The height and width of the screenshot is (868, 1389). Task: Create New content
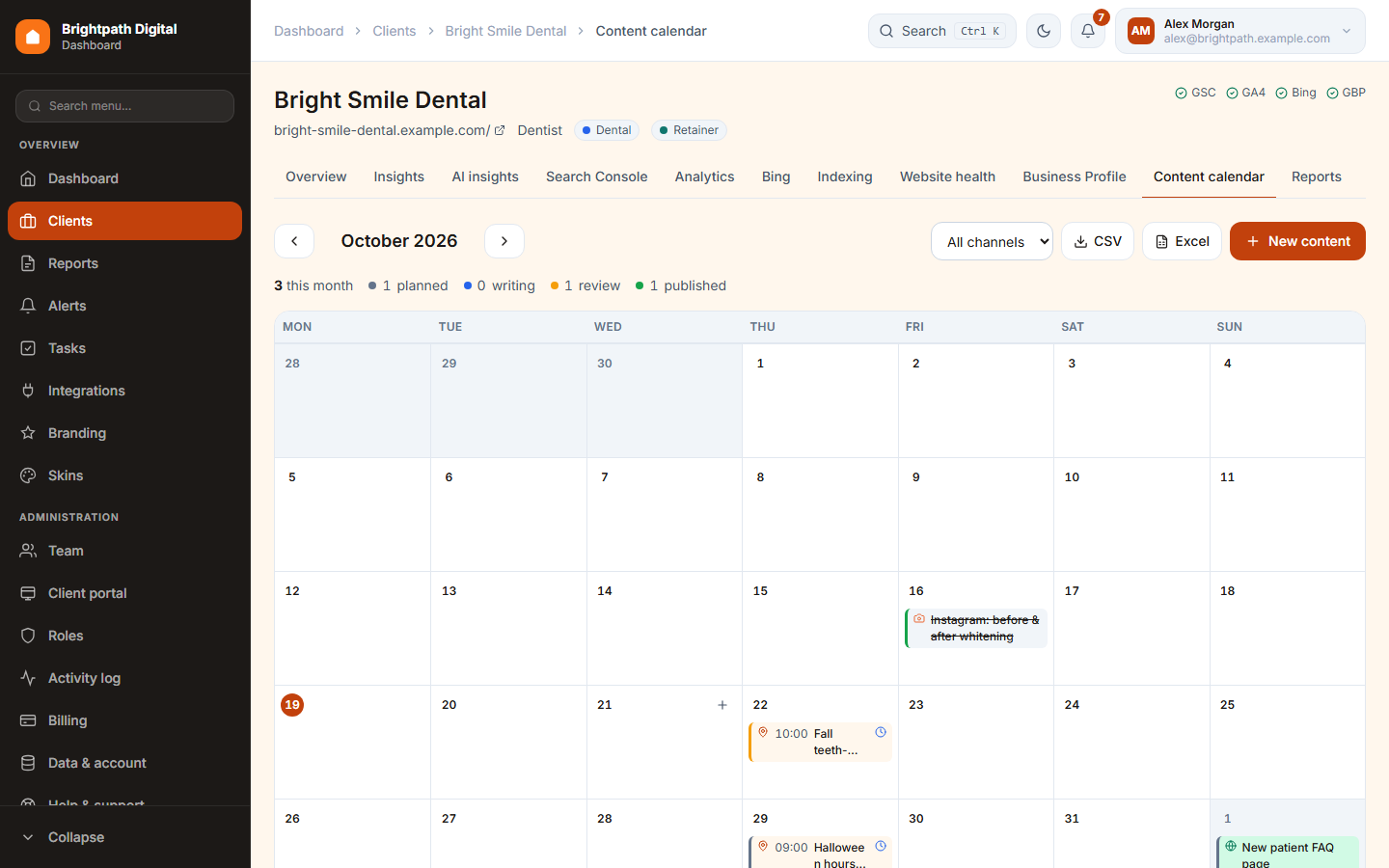coord(1297,241)
